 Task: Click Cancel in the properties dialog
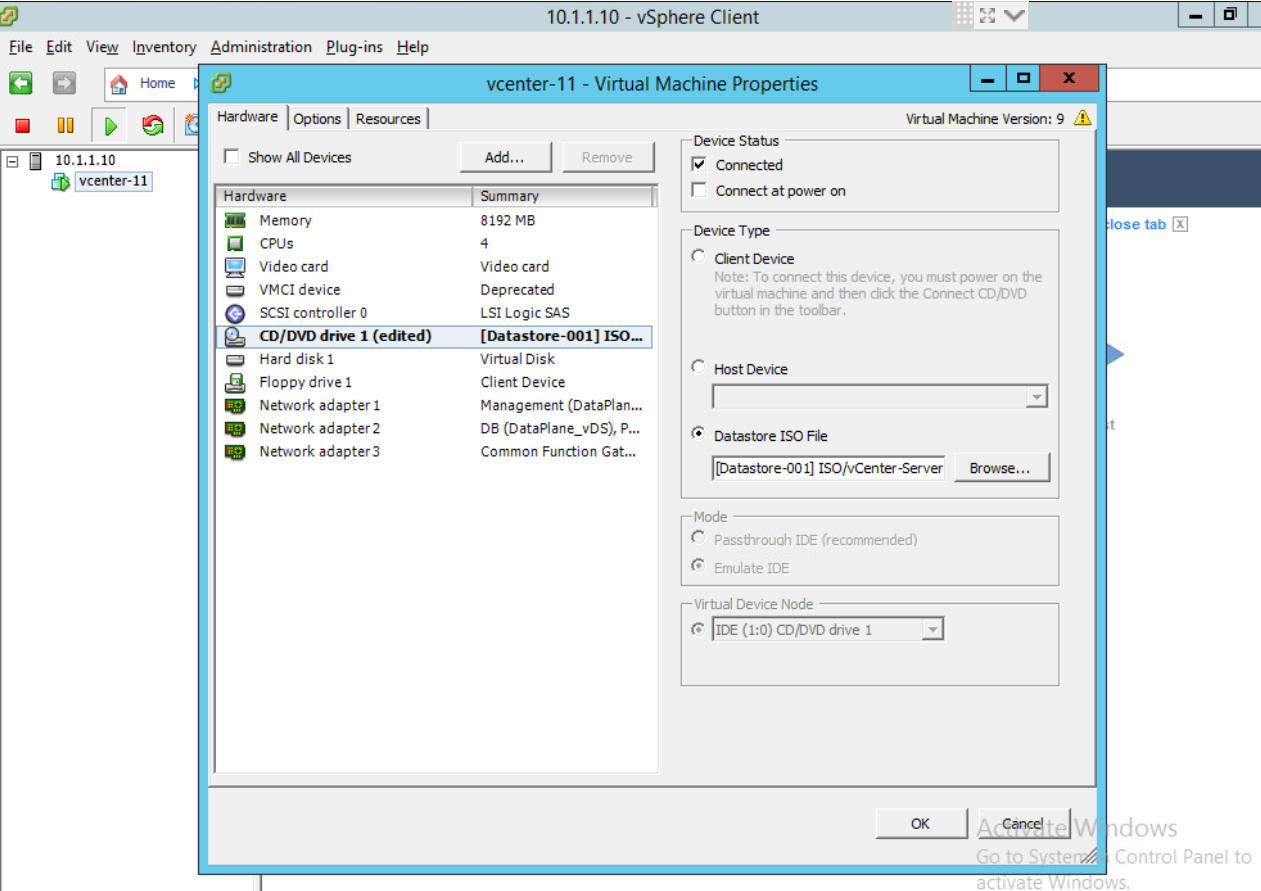pos(1023,824)
